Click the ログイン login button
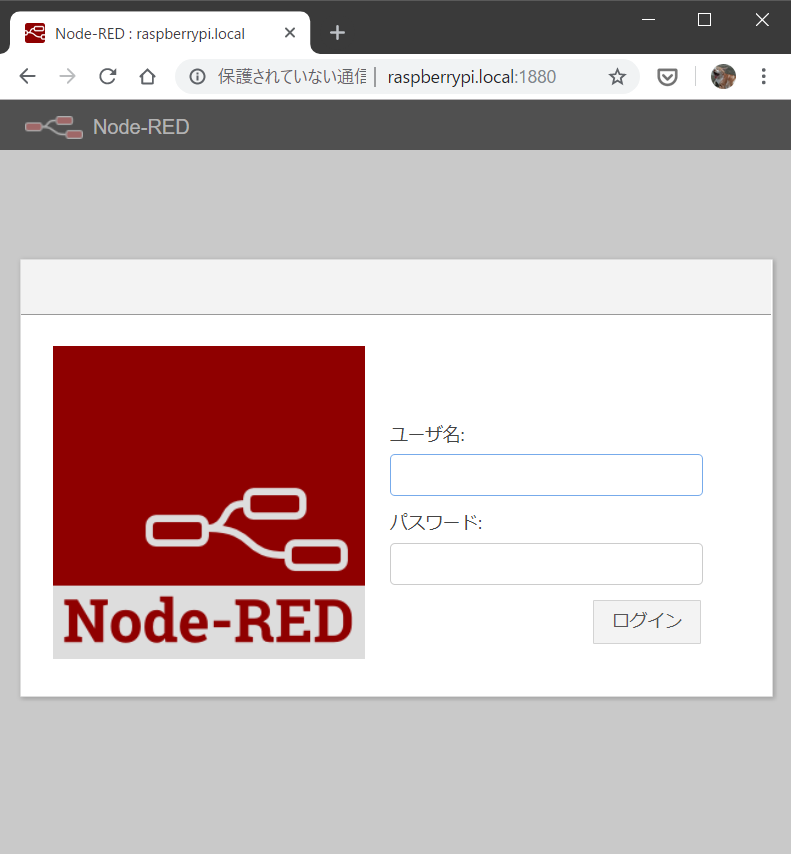The width and height of the screenshot is (791, 854). [647, 621]
